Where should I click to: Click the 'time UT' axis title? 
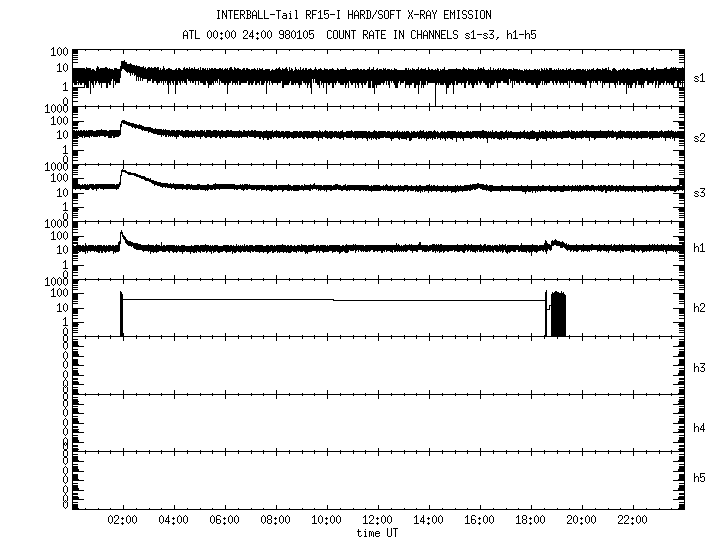point(378,533)
